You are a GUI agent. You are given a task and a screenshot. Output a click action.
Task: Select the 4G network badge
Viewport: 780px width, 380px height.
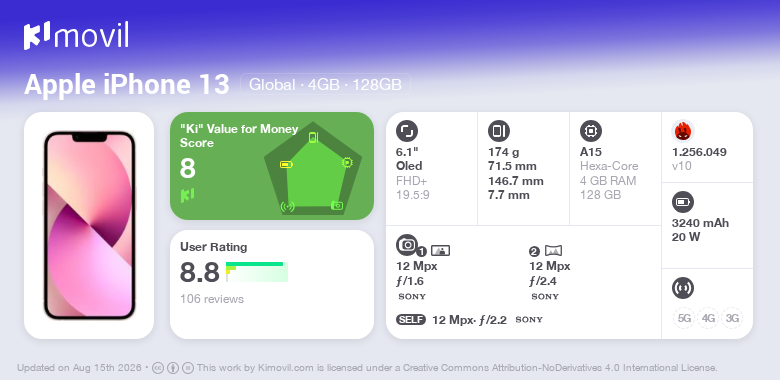(x=708, y=318)
